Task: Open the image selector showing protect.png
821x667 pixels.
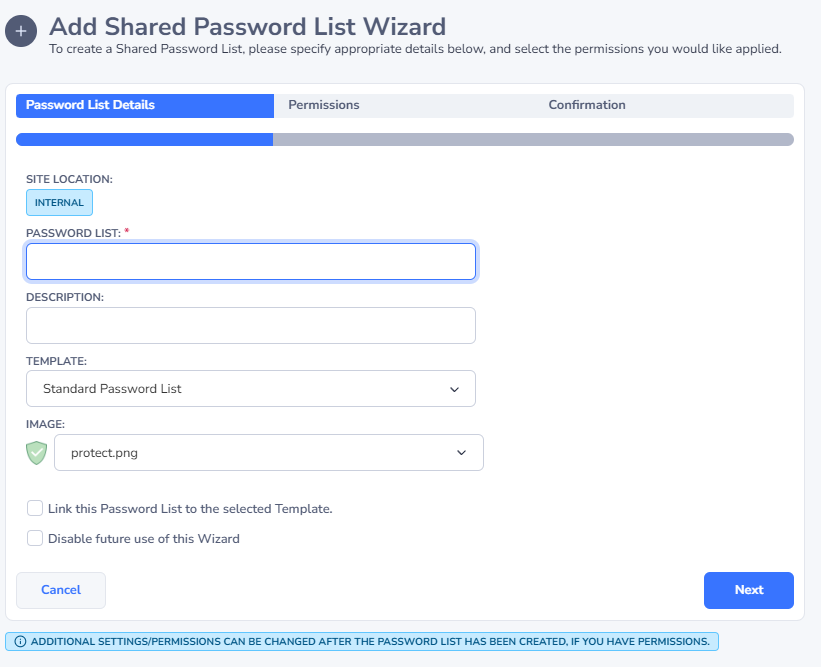Action: (268, 452)
